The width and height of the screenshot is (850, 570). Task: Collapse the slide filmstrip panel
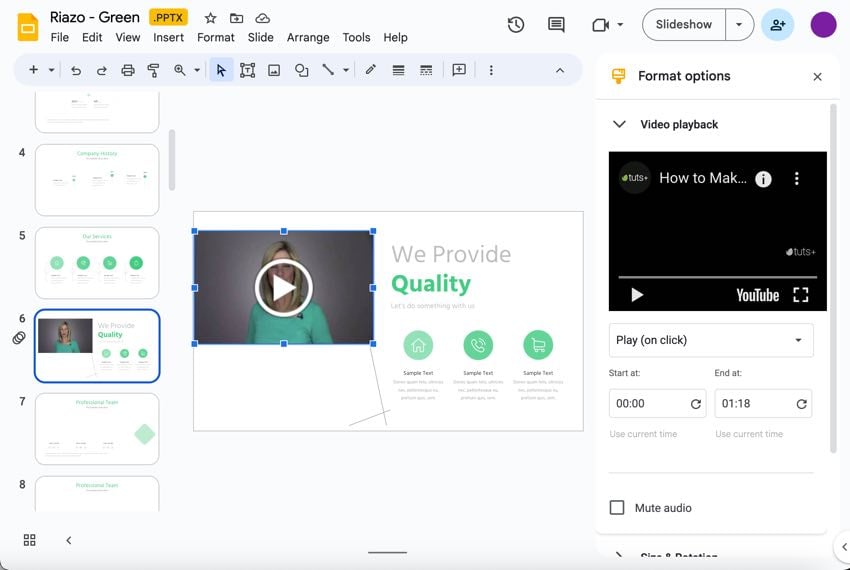(x=69, y=540)
